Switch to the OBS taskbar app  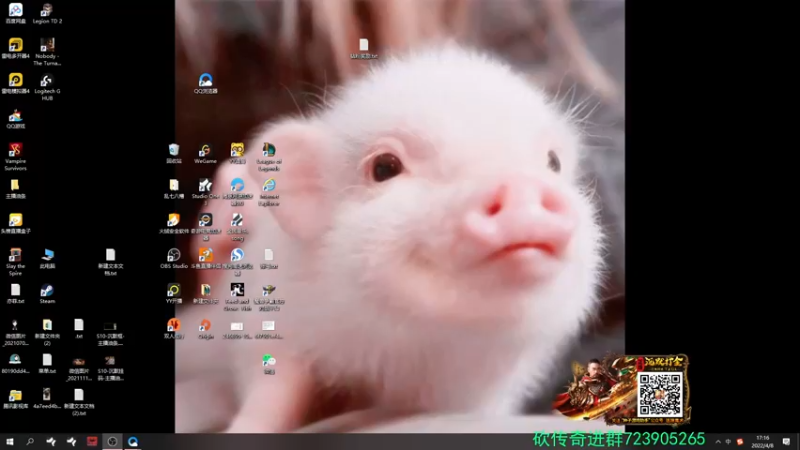[112, 442]
